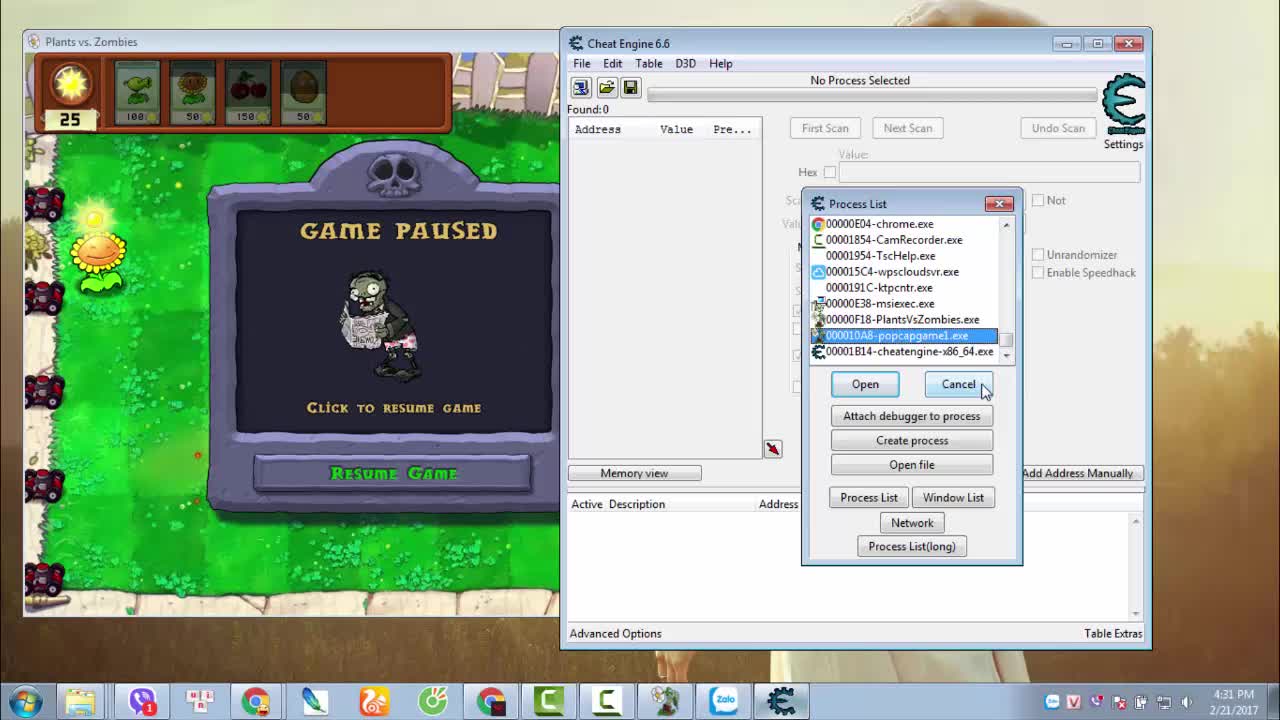Open Zalo from the taskbar
The width and height of the screenshot is (1280, 720).
tap(723, 701)
